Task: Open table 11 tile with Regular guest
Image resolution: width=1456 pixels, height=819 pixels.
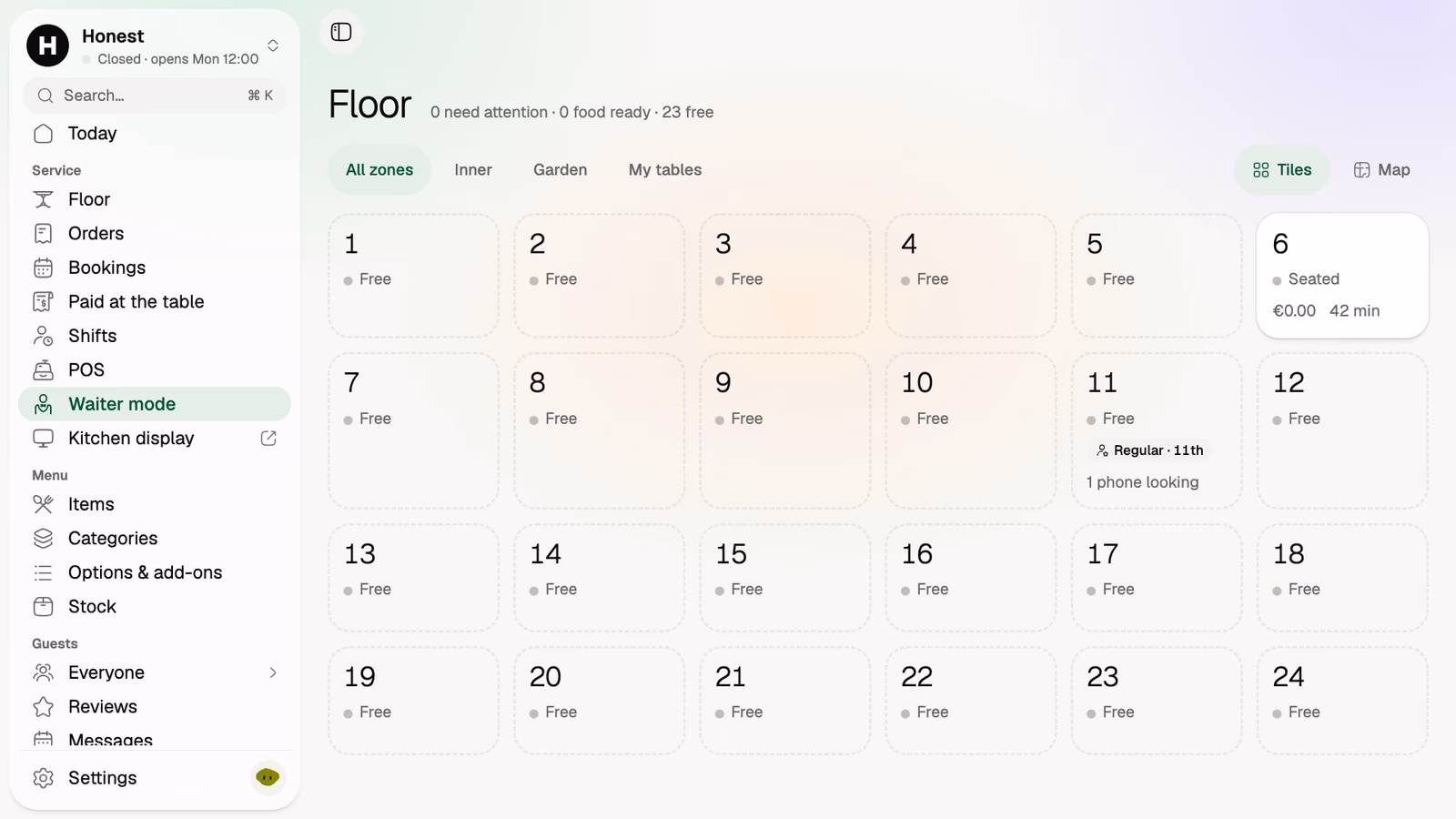Action: click(x=1157, y=430)
